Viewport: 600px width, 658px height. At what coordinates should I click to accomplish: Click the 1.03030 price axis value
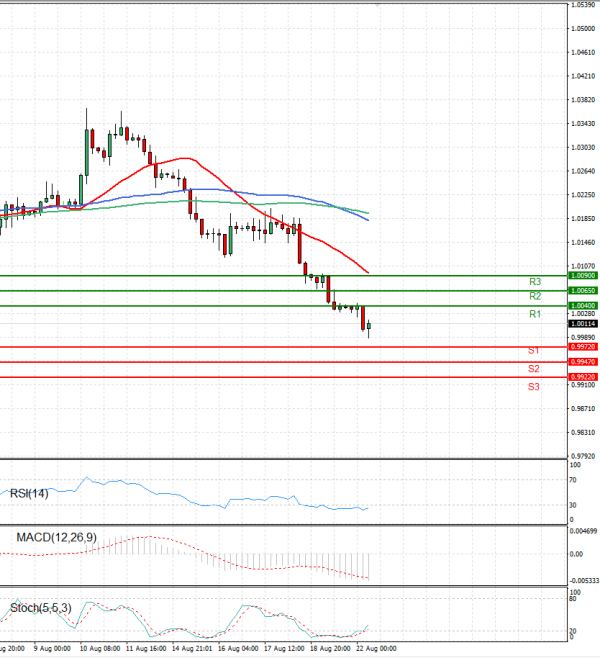tap(583, 147)
